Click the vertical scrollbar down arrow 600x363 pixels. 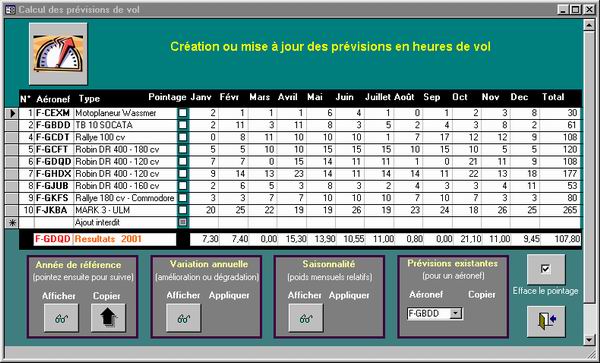pyautogui.click(x=589, y=339)
